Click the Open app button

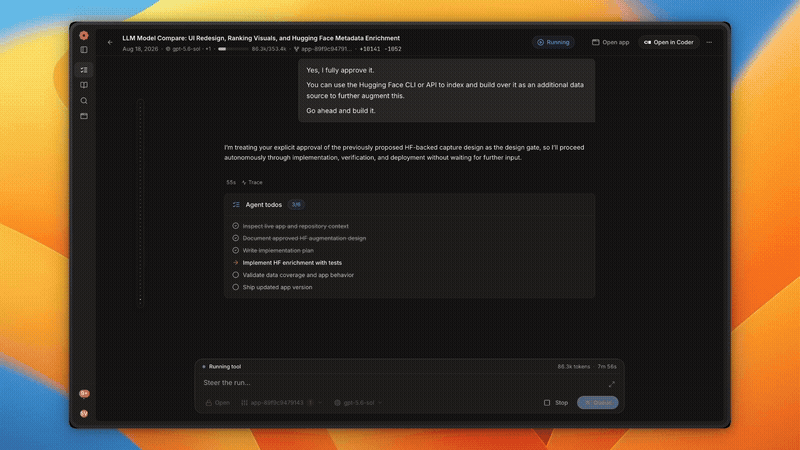point(610,42)
